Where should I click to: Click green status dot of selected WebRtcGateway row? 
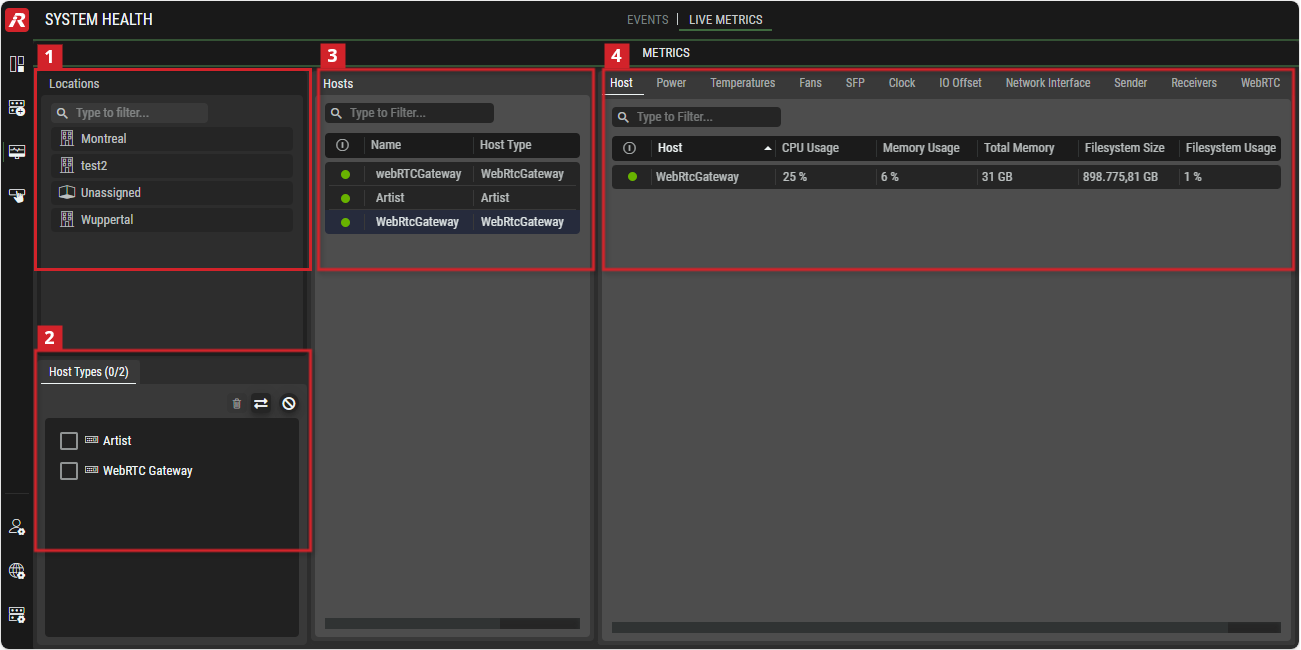click(x=345, y=222)
